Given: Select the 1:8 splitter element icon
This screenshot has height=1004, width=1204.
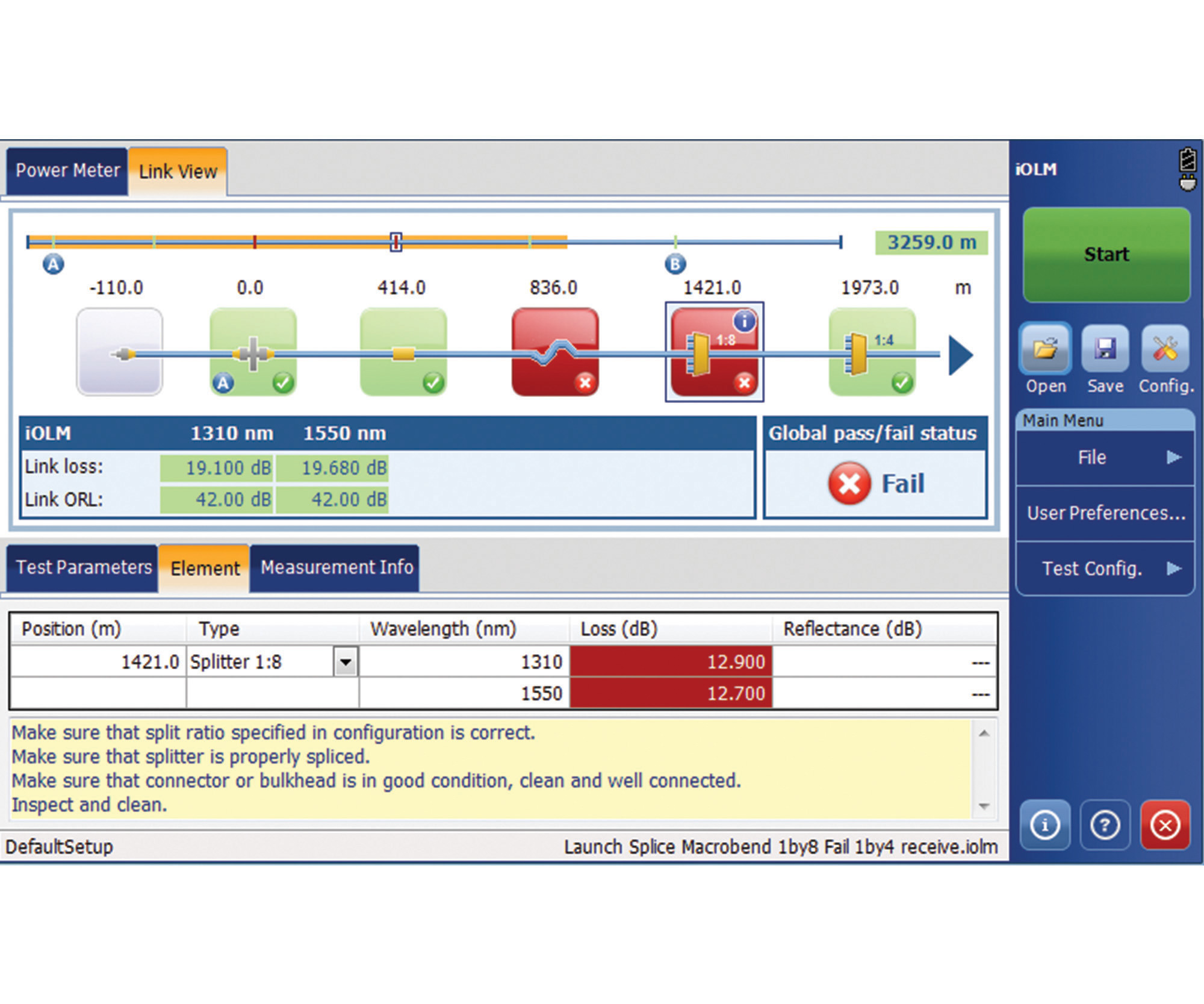Looking at the screenshot, I should [x=714, y=352].
